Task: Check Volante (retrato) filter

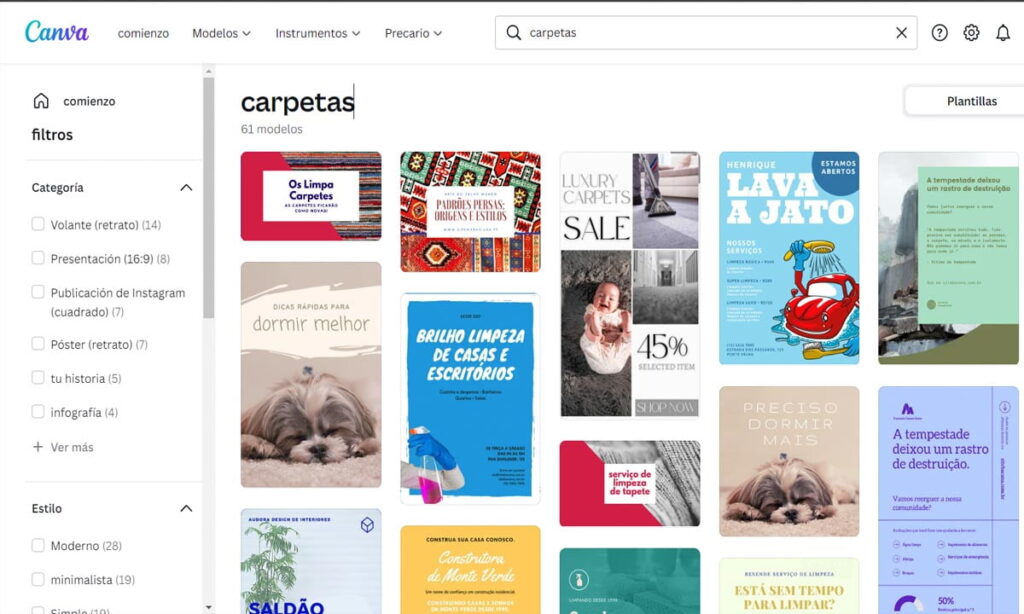Action: coord(38,224)
